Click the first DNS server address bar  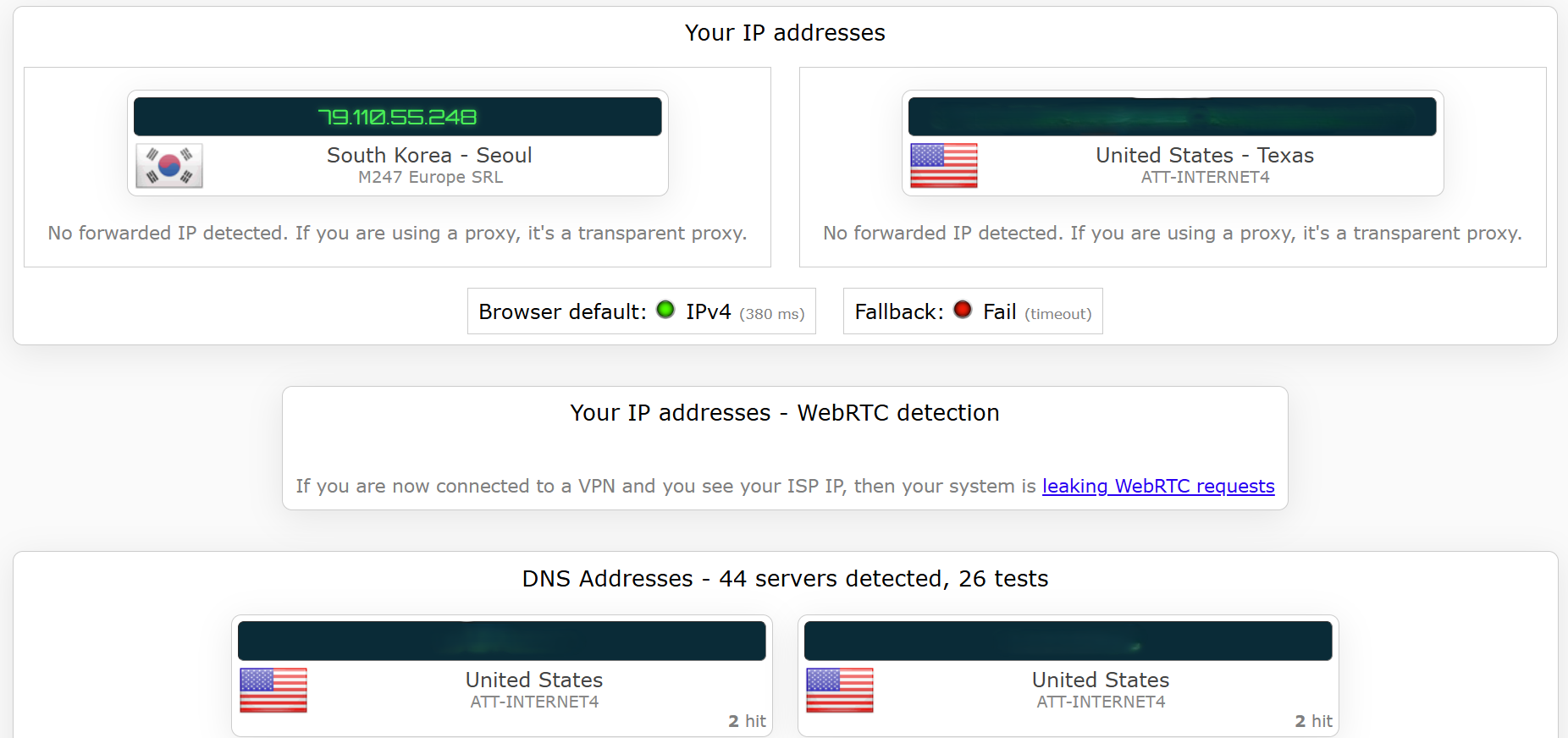click(x=502, y=641)
